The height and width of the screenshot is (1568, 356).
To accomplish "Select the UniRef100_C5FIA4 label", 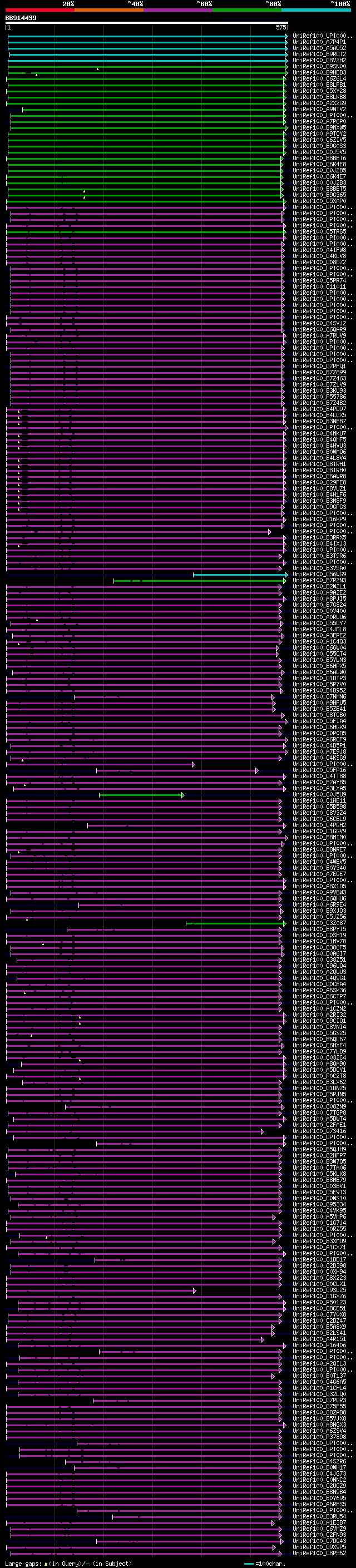I will pyautogui.click(x=319, y=721).
